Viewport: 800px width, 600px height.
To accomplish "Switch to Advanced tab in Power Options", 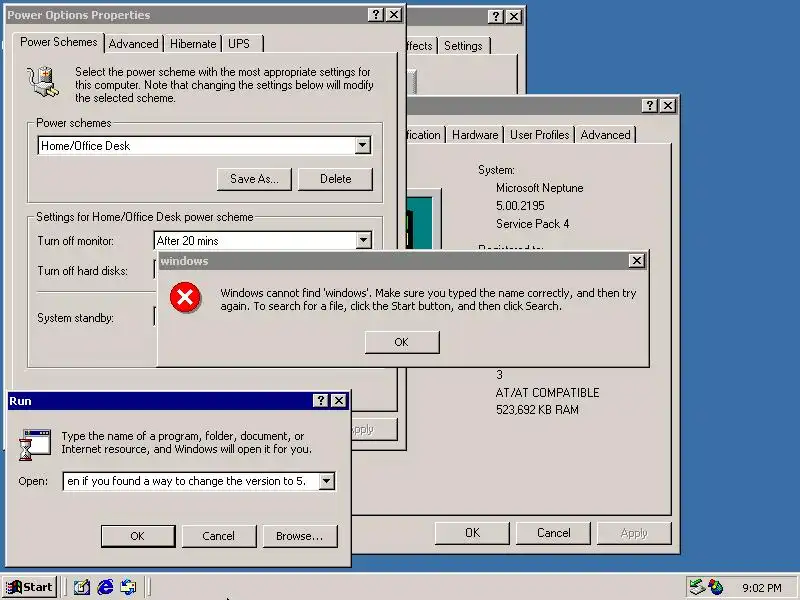I will [134, 44].
